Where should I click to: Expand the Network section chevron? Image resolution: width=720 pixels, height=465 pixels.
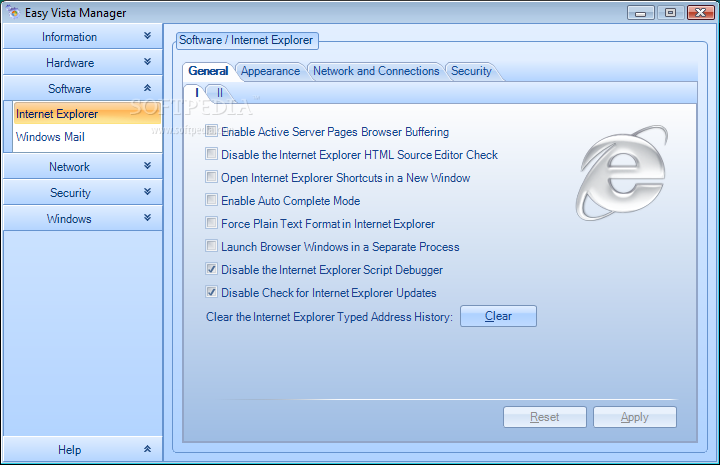tap(147, 166)
